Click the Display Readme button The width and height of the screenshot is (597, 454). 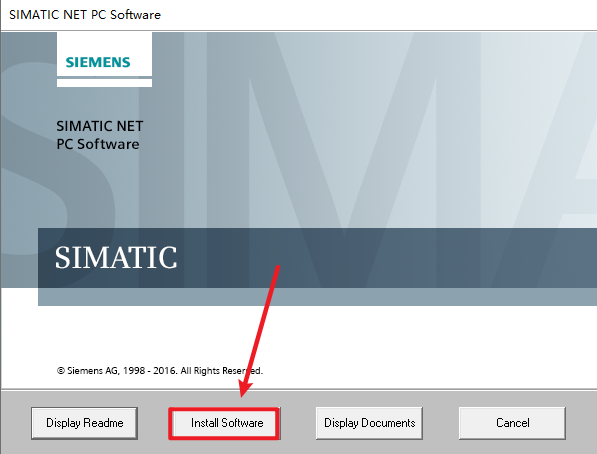tap(84, 423)
